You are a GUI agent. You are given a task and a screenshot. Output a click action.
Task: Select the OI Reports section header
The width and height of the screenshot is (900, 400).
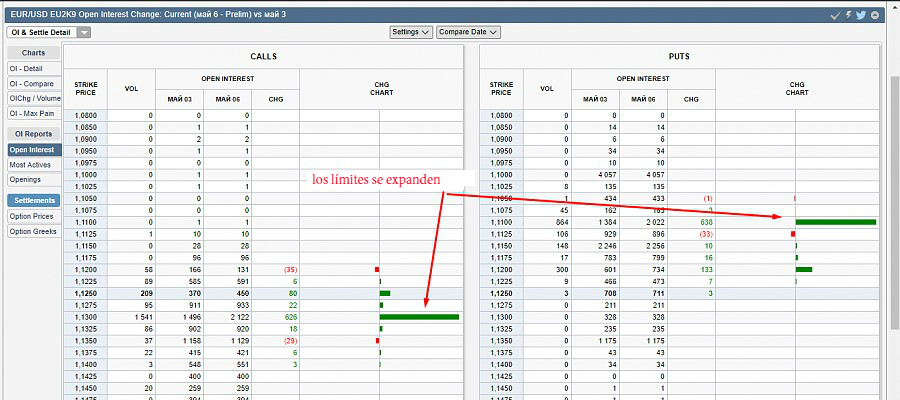33,134
